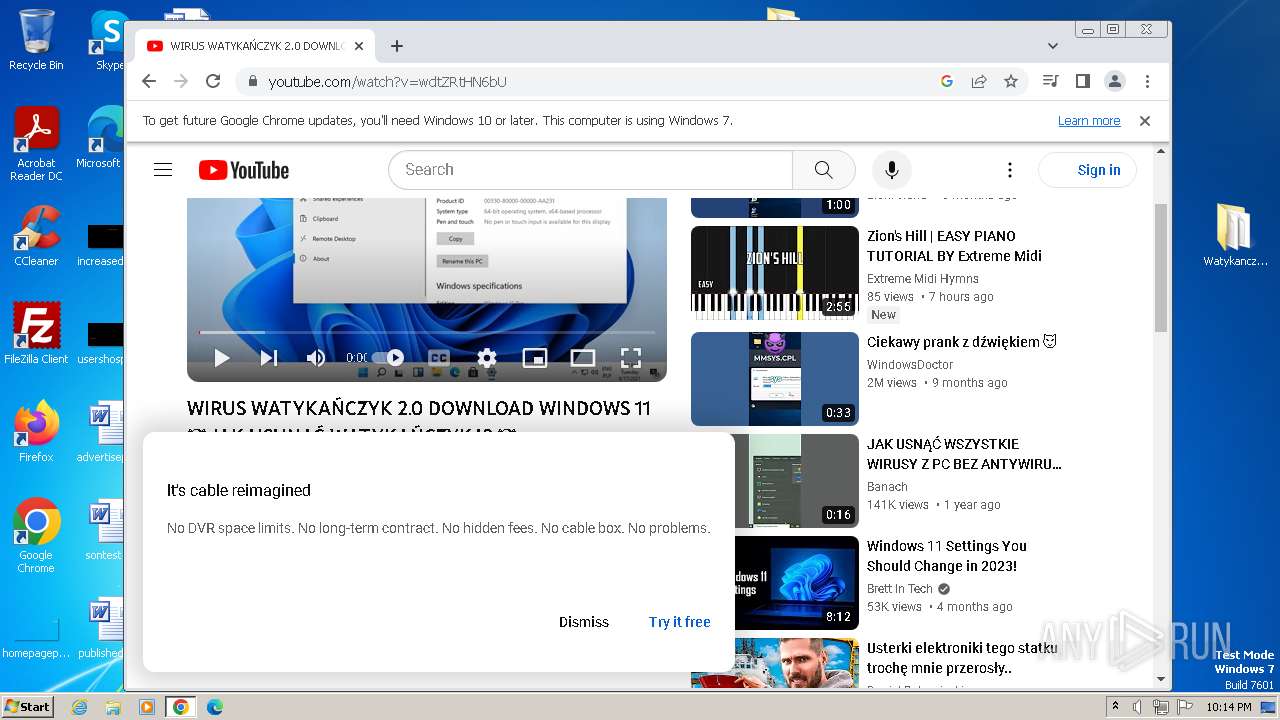
Task: Open Chrome's three-dot menu
Action: [x=1147, y=82]
